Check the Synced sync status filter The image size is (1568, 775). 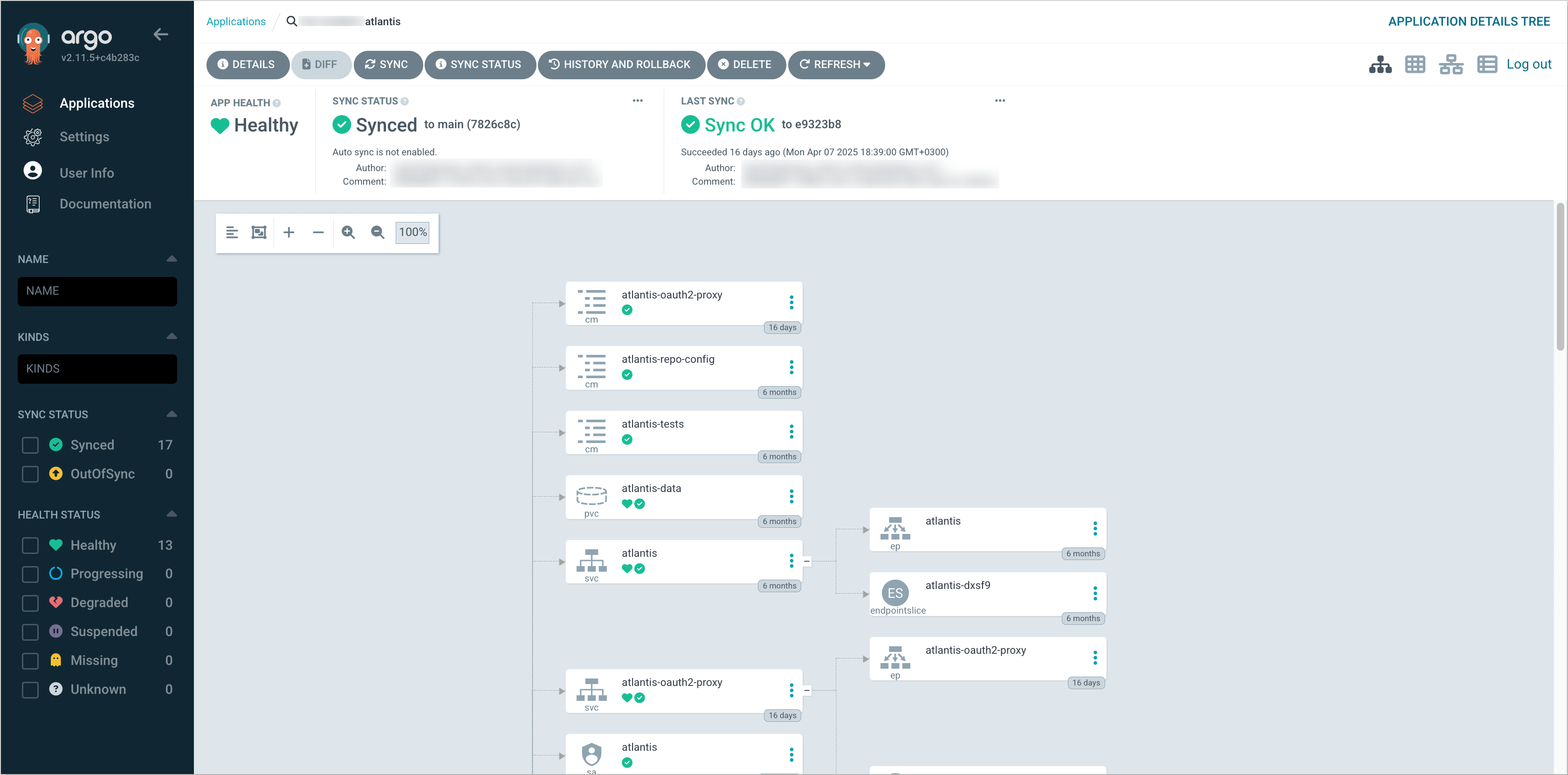tap(30, 445)
